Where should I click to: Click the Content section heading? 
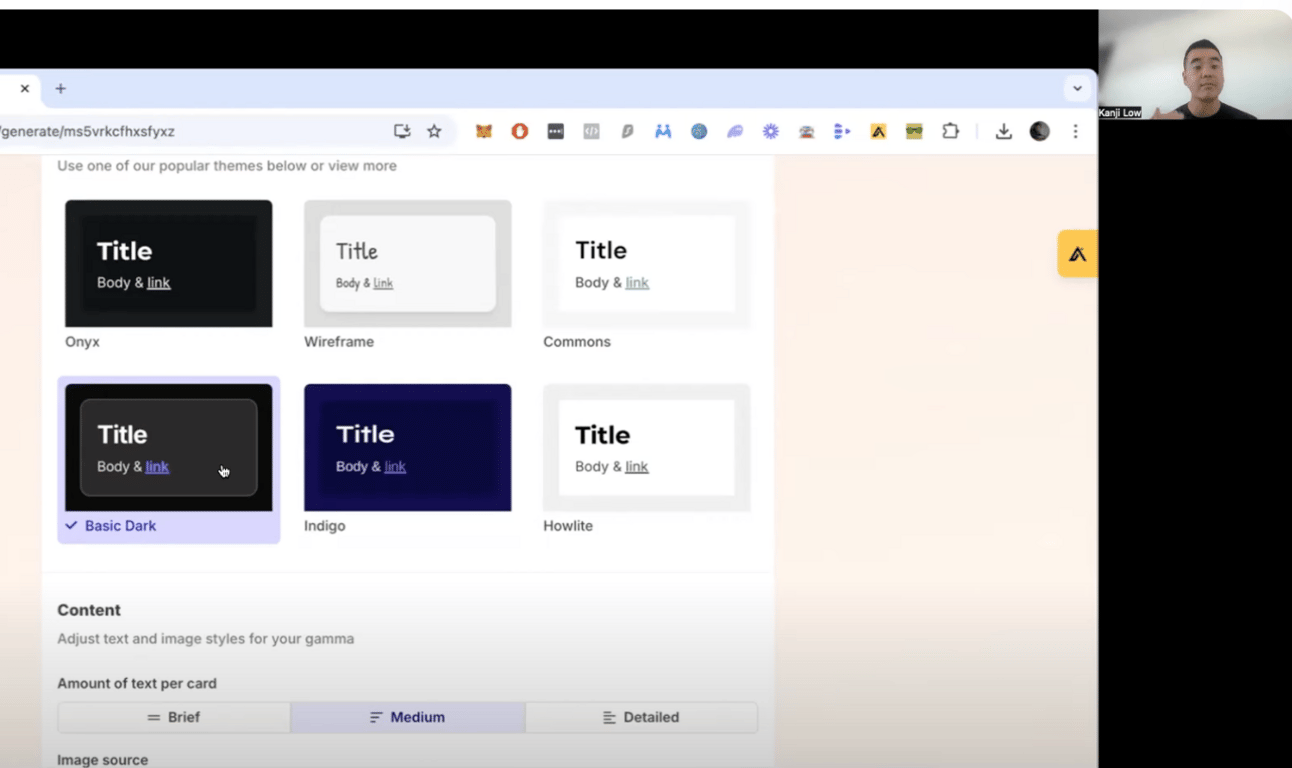click(x=89, y=610)
